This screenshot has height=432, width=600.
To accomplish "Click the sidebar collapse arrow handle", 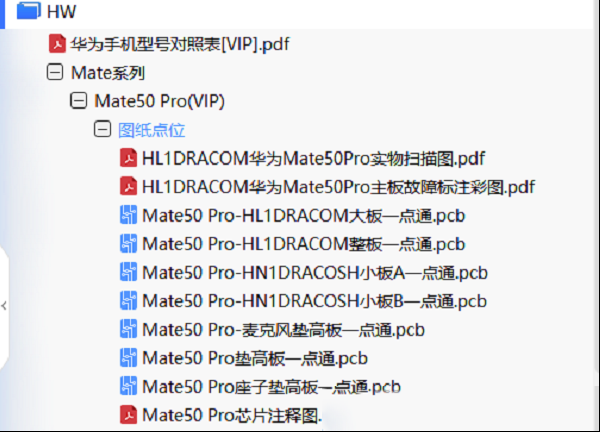I will (x=4, y=306).
